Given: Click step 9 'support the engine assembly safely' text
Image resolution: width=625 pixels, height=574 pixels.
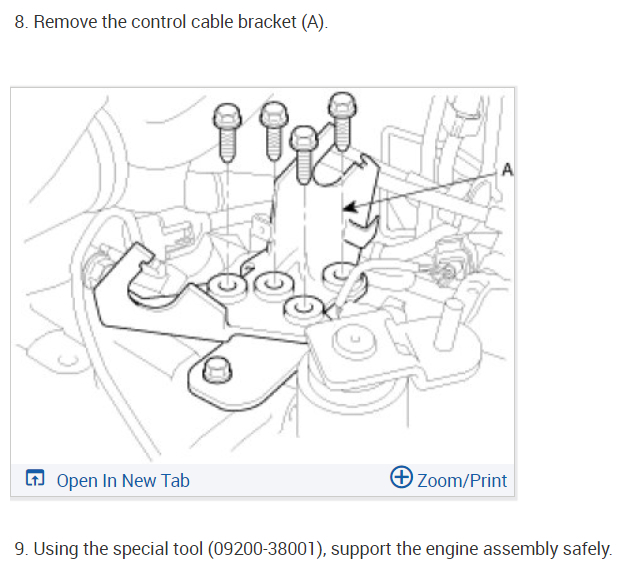Looking at the screenshot, I should pos(471,549).
